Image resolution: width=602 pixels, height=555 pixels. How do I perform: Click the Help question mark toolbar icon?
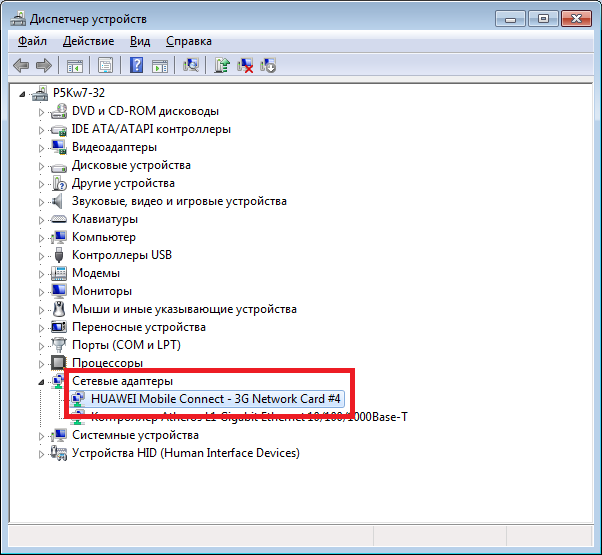tap(135, 66)
